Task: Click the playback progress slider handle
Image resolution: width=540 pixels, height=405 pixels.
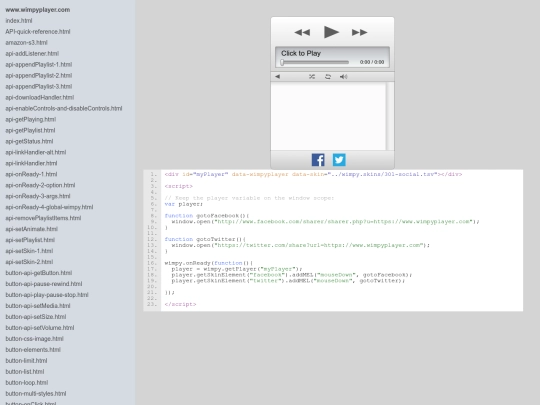Action: [x=282, y=62]
